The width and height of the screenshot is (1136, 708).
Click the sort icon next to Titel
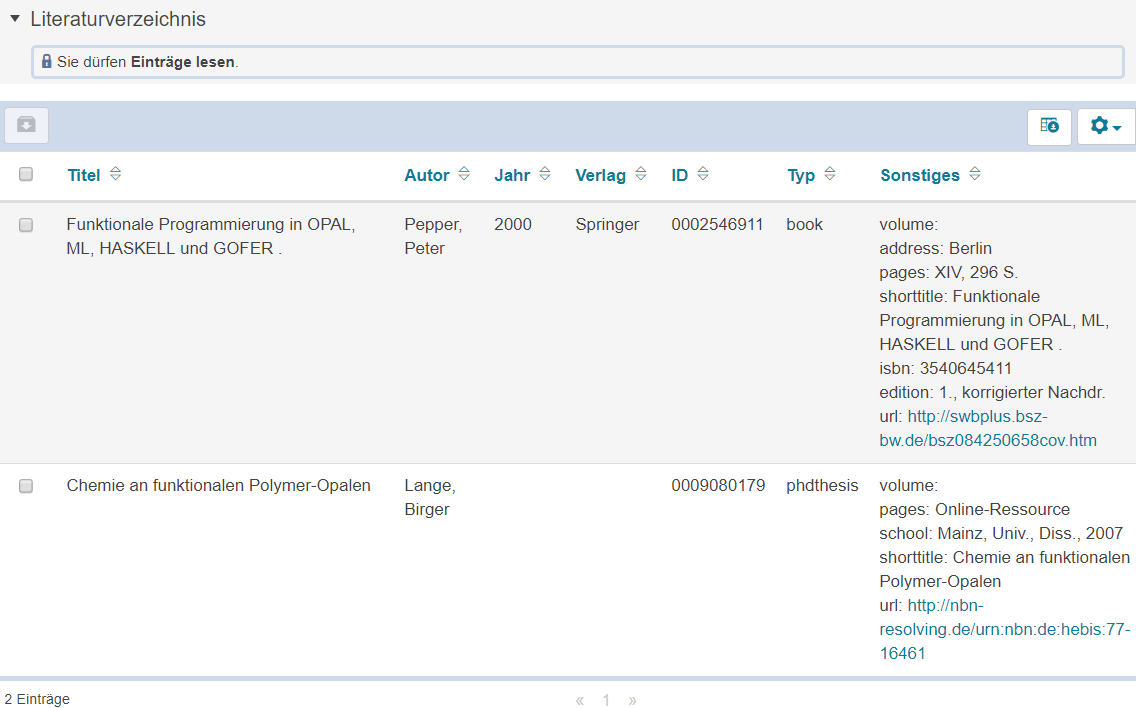point(115,174)
